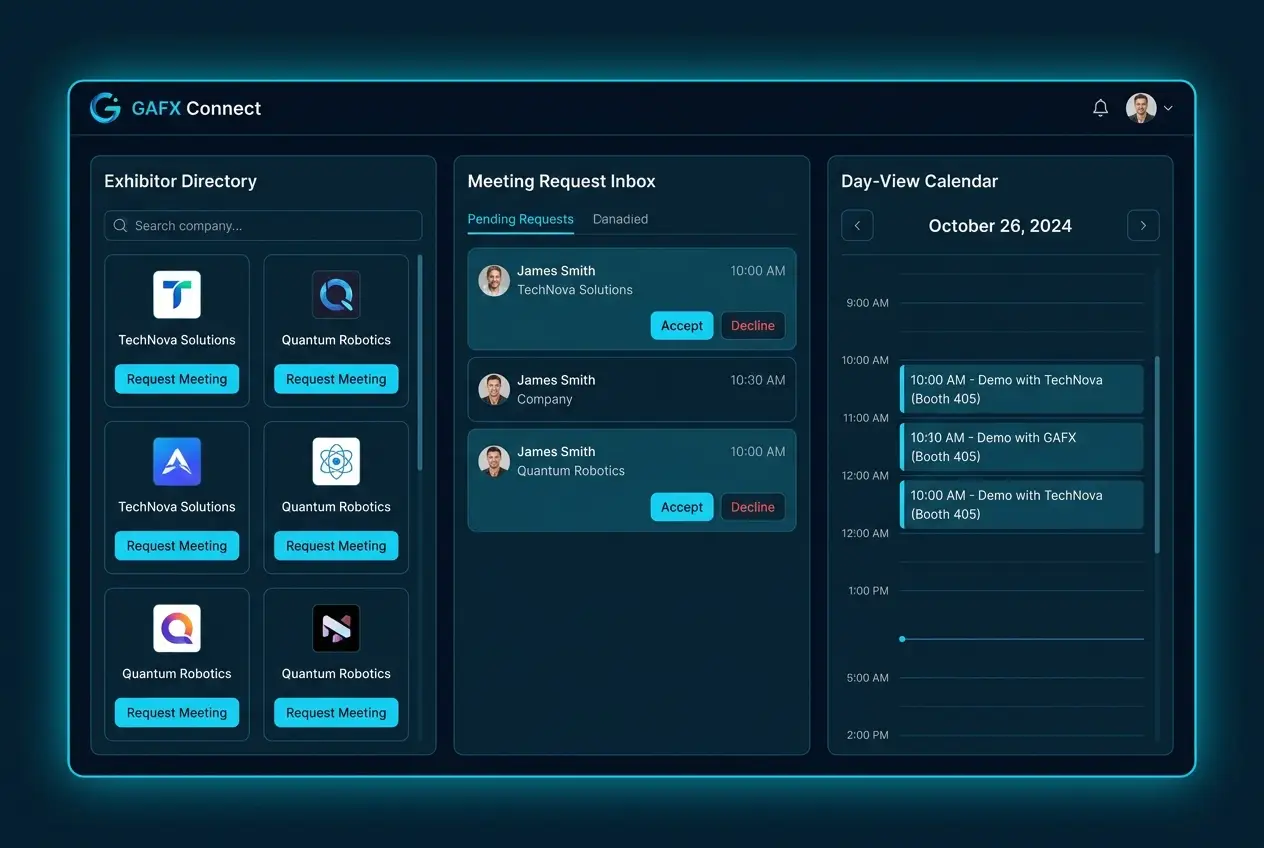Click the 10:30 AM request timestamp
The image size is (1264, 848).
pyautogui.click(x=758, y=380)
